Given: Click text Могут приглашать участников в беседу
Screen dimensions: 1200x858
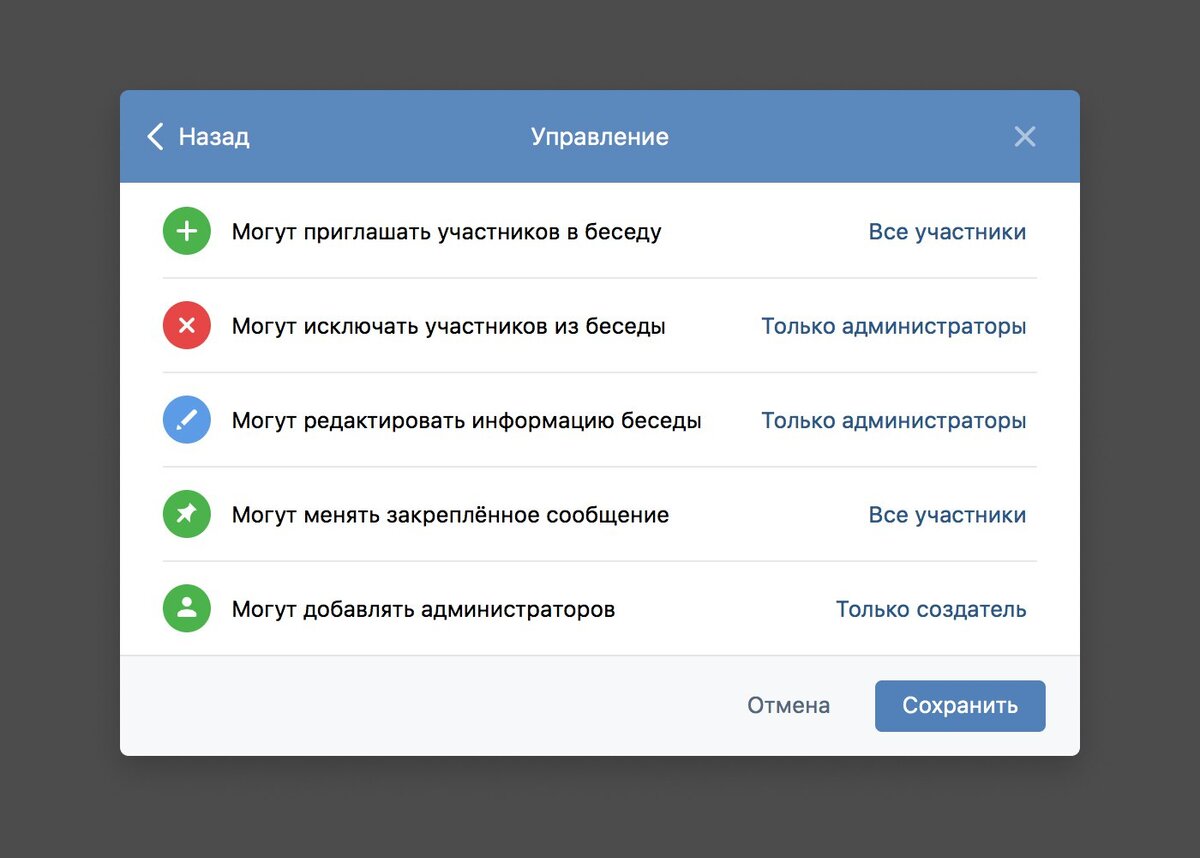Looking at the screenshot, I should pos(447,232).
